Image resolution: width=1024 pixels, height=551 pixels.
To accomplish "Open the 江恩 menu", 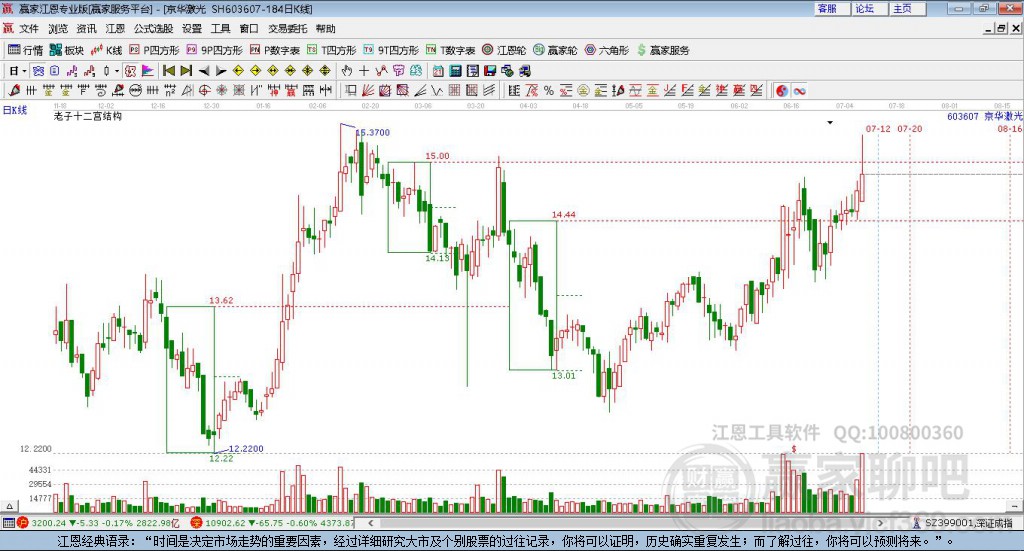I will 115,29.
